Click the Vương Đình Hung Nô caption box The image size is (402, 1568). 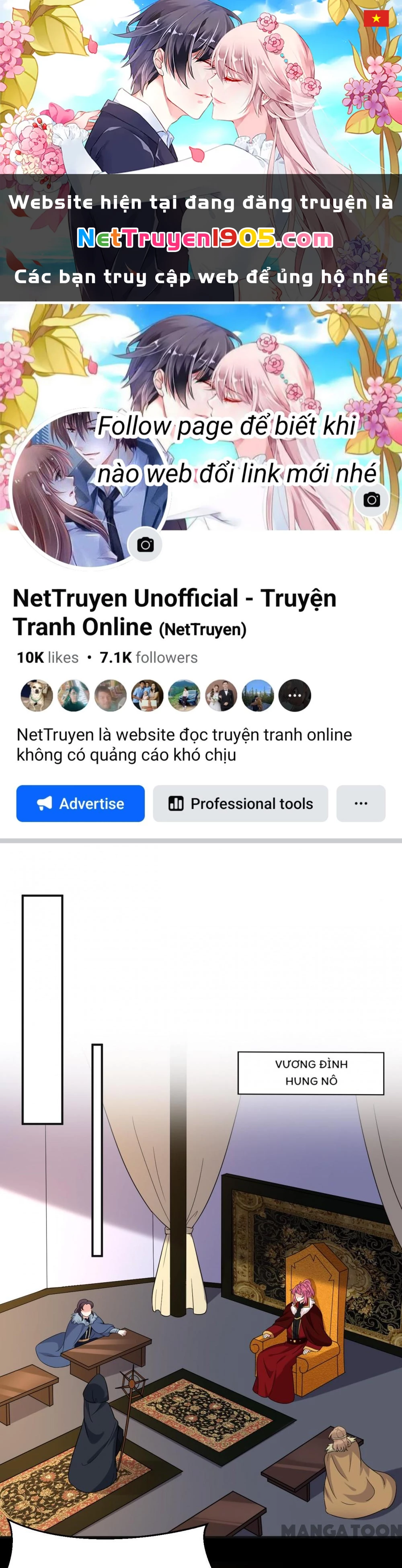point(311,1073)
